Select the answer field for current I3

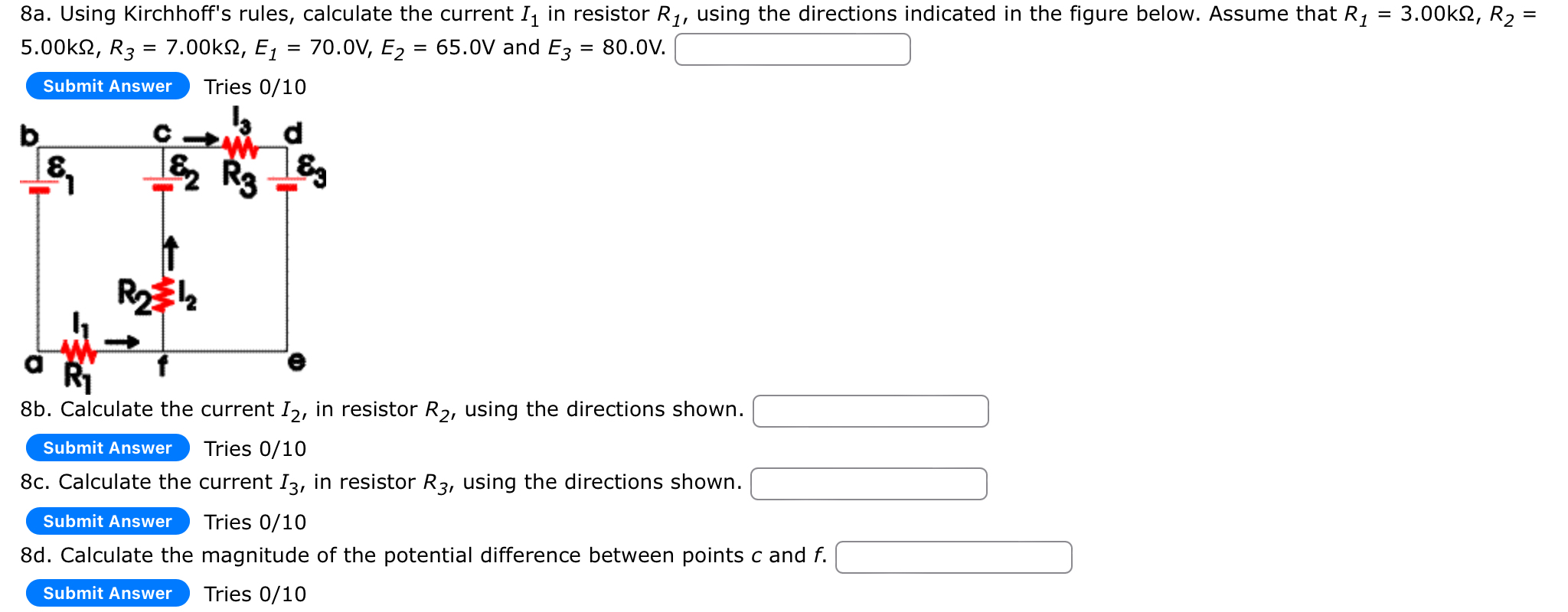tap(868, 483)
